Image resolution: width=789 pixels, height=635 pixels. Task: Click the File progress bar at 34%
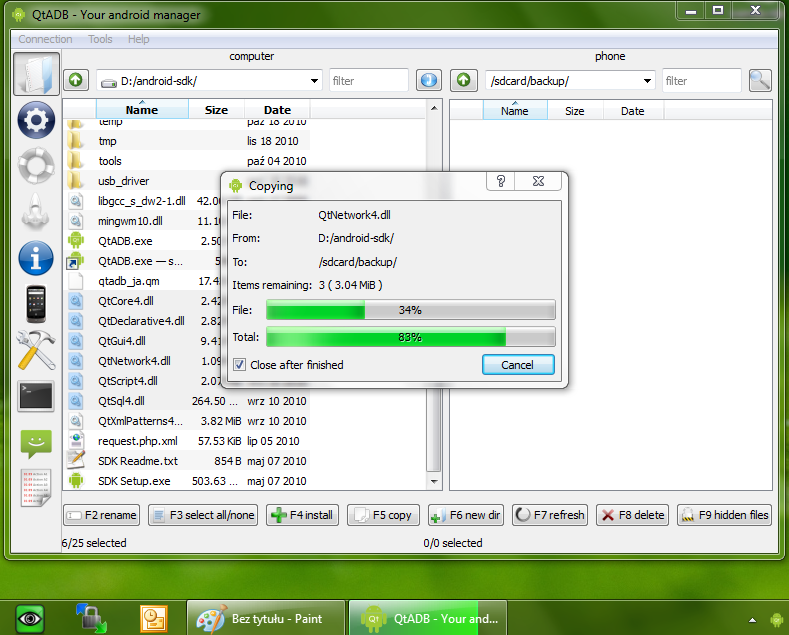click(x=411, y=309)
